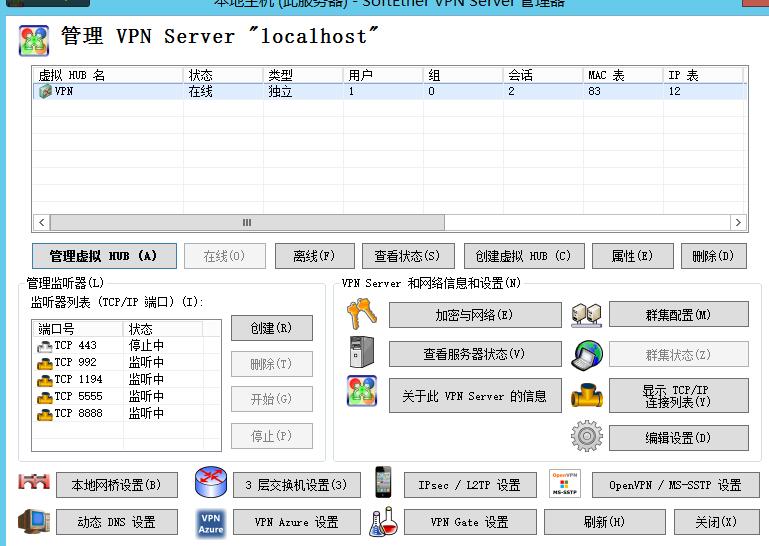Select the TCP 5555 listener entry
Viewport: 769px width, 546px height.
77,397
